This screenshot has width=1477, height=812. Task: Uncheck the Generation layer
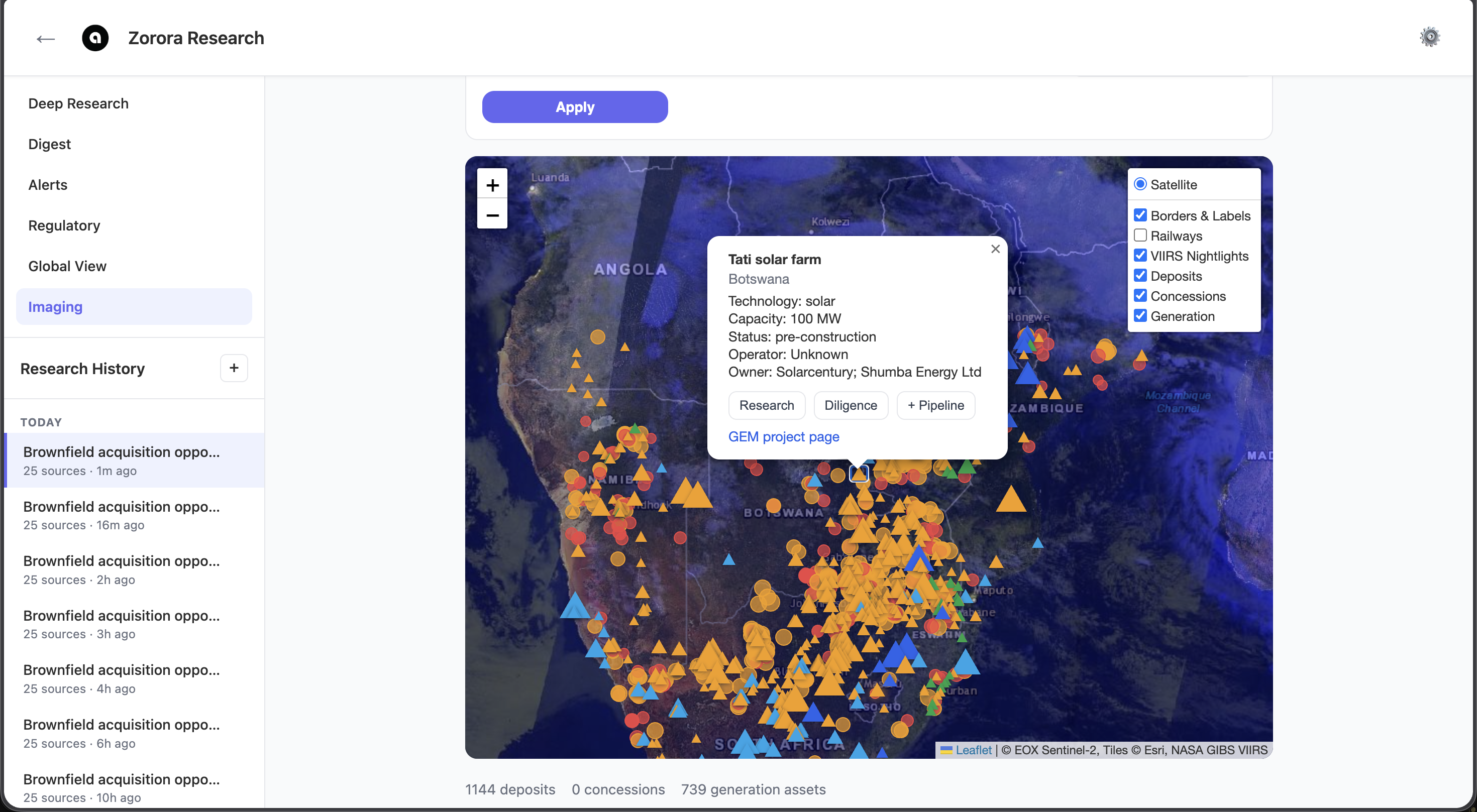click(x=1140, y=315)
